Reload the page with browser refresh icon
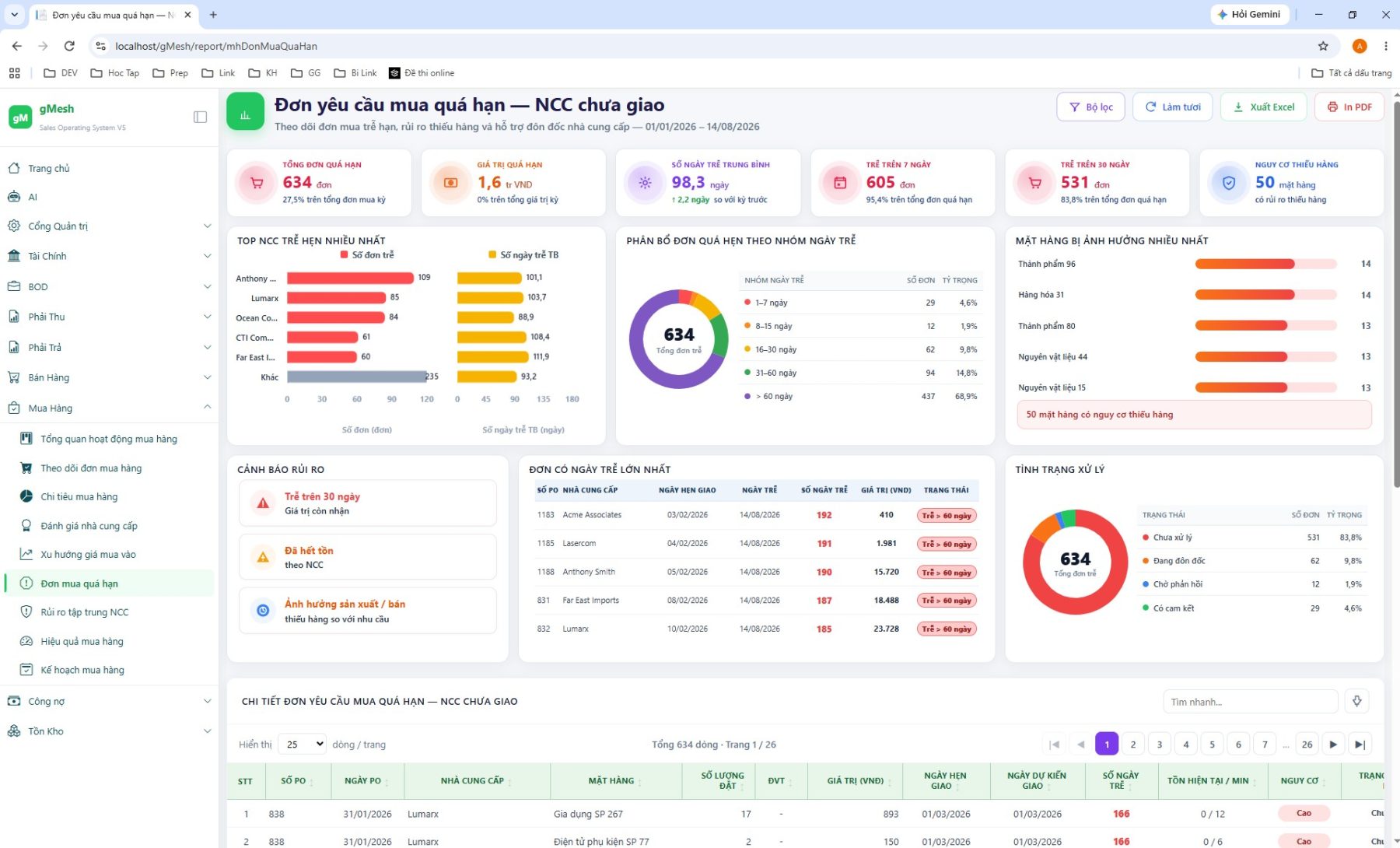This screenshot has height=848, width=1400. (69, 46)
